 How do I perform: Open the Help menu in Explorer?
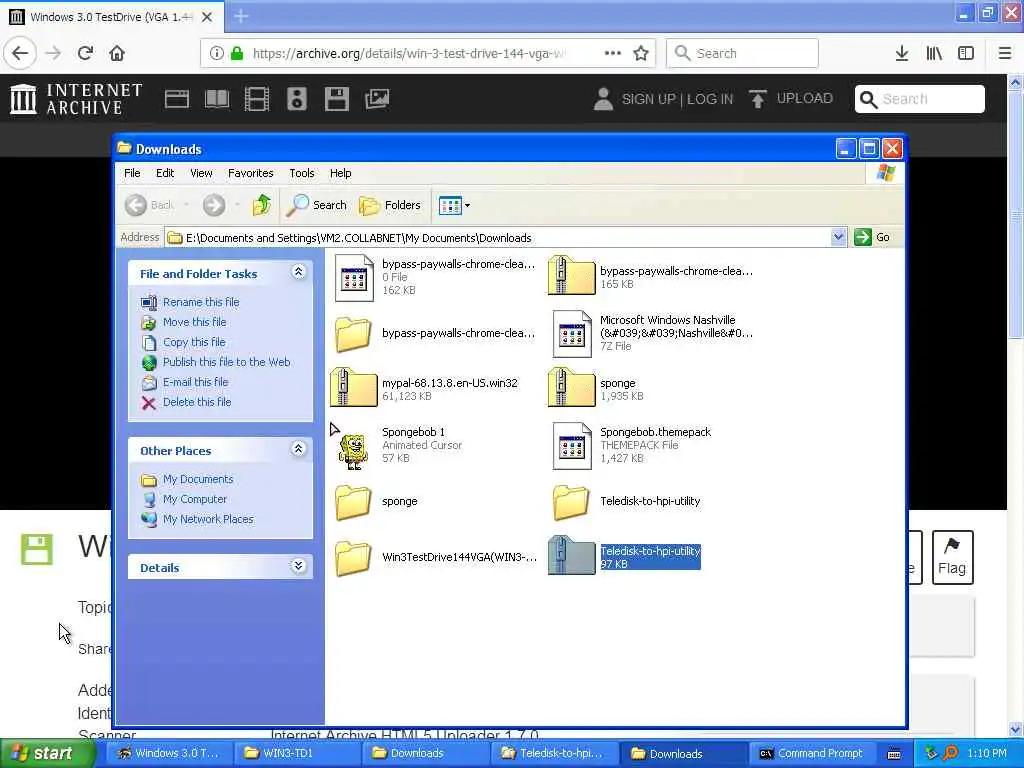[340, 173]
